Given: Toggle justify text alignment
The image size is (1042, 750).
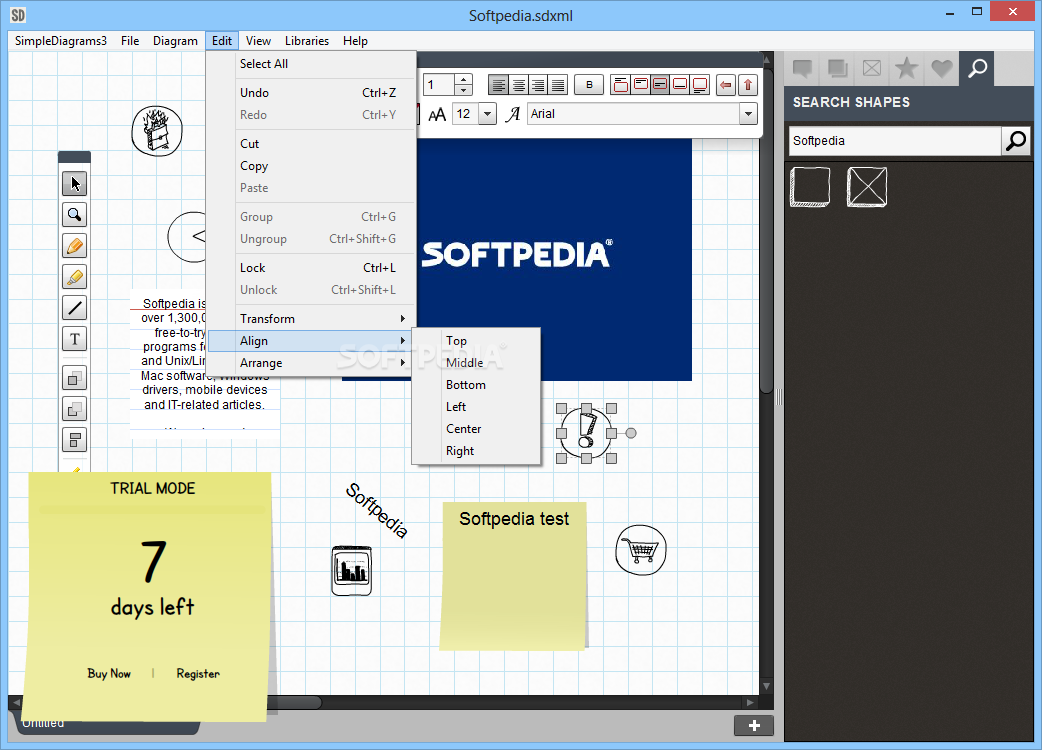Looking at the screenshot, I should tap(558, 85).
